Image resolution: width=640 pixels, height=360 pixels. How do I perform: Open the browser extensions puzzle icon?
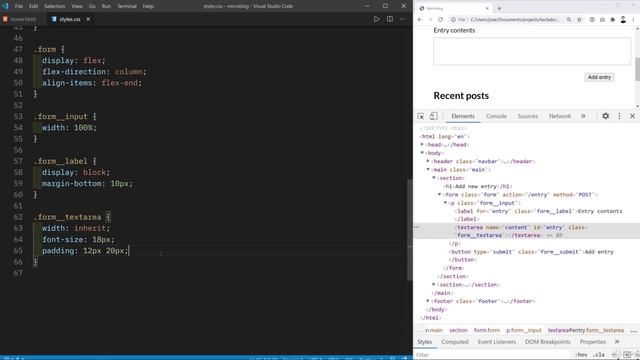(x=613, y=20)
